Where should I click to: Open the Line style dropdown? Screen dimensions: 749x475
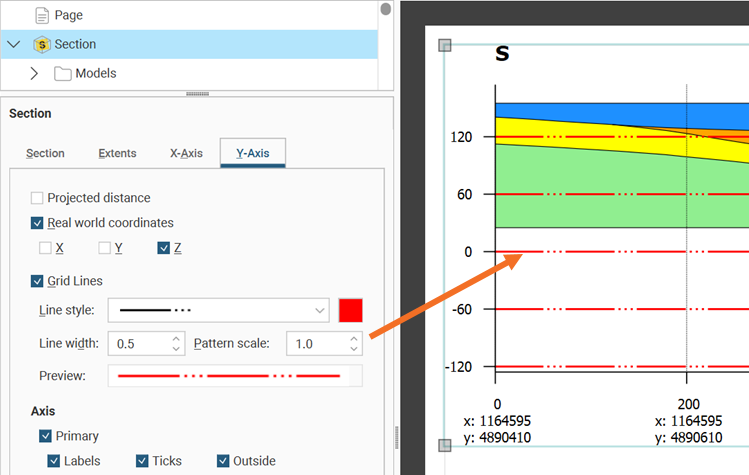click(219, 310)
